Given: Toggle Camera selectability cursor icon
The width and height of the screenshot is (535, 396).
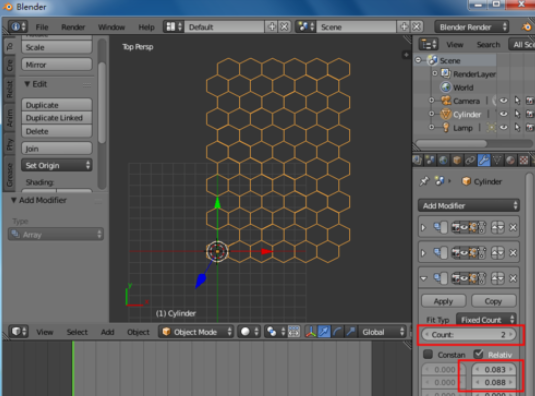Looking at the screenshot, I should (517, 101).
